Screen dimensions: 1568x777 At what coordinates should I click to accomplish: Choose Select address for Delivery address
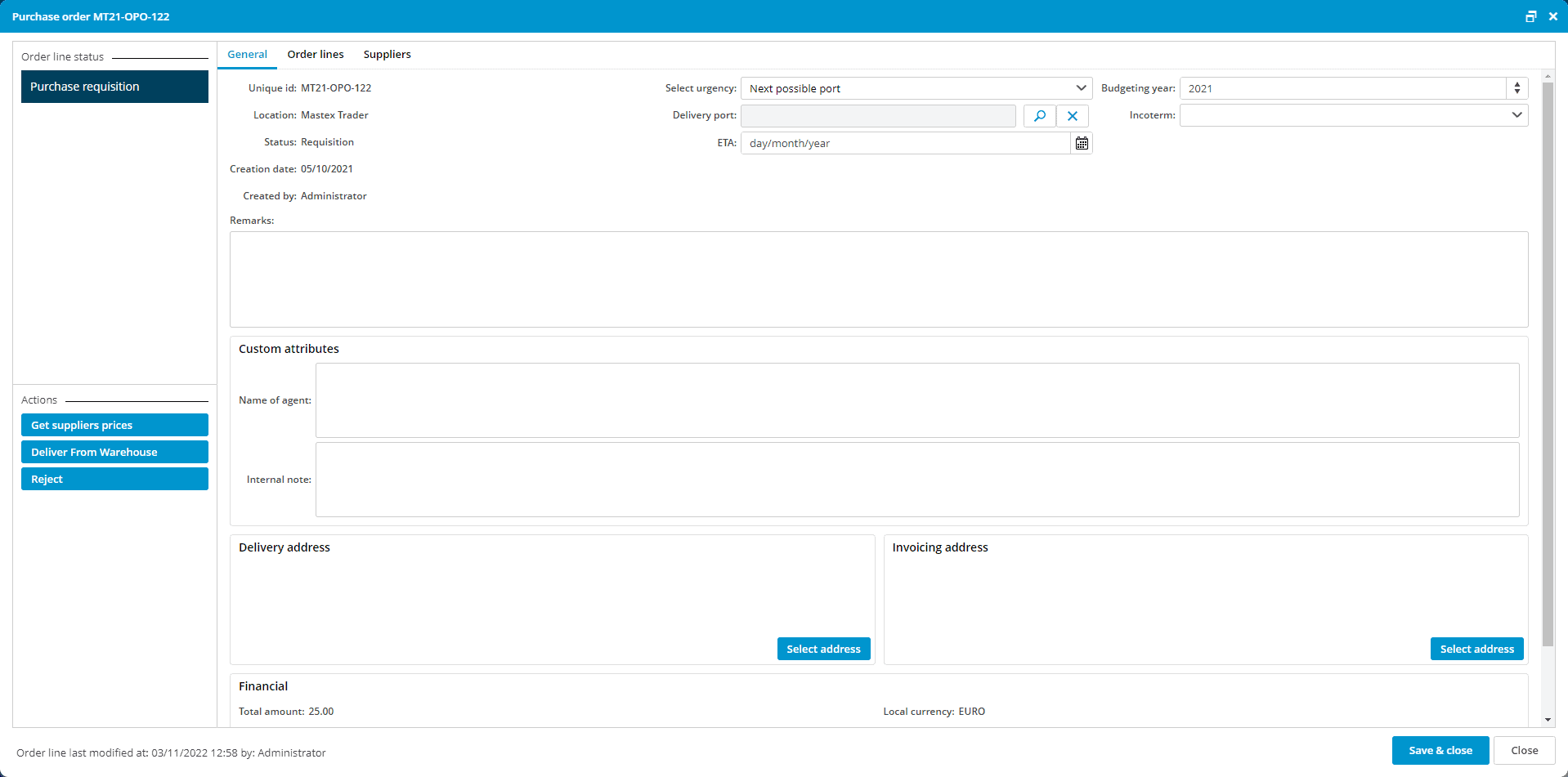(x=823, y=649)
